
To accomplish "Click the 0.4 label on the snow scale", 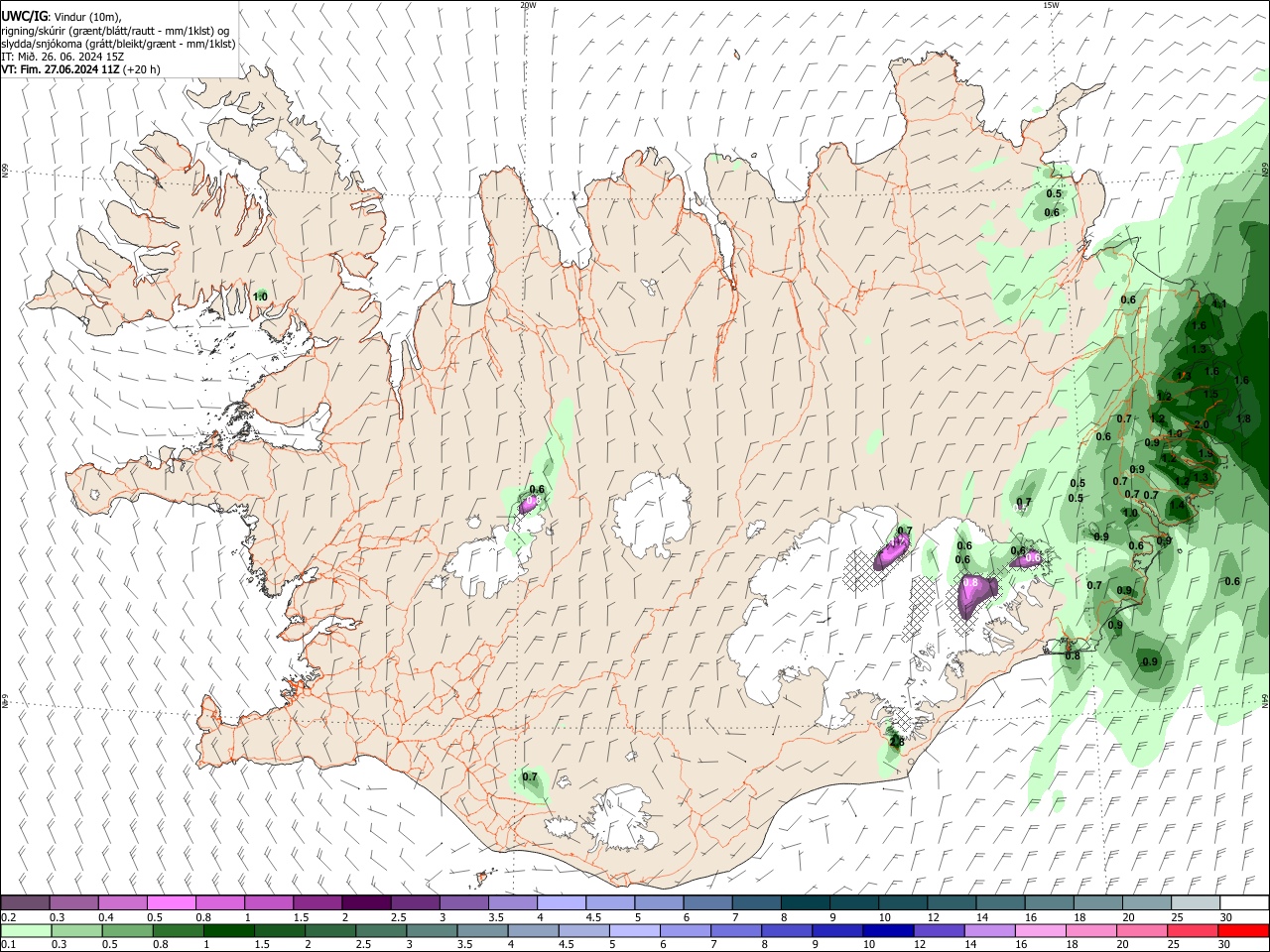I will 106,917.
